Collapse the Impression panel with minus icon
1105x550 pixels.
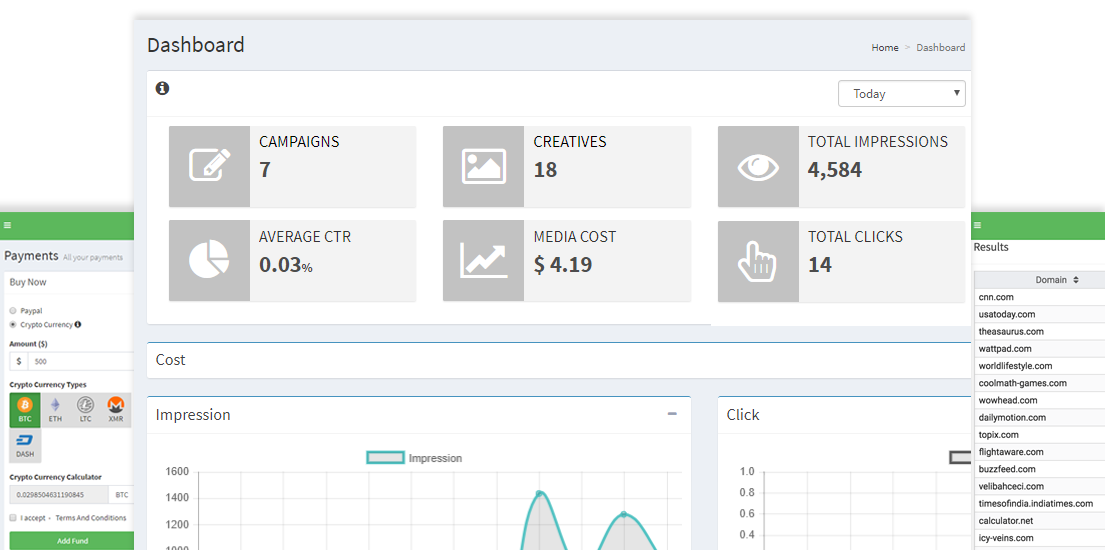[672, 414]
